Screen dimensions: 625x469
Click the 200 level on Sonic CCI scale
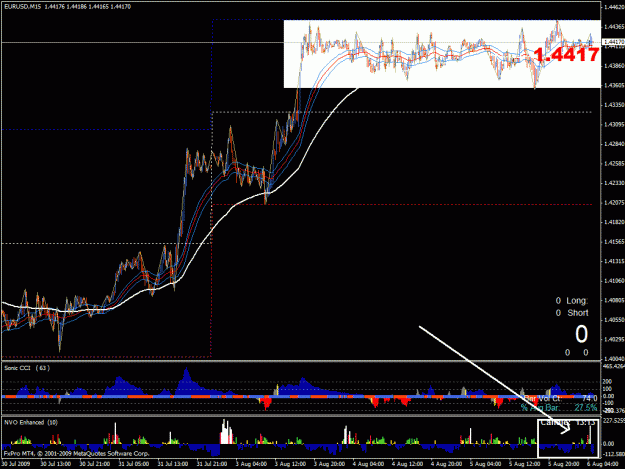(x=607, y=382)
